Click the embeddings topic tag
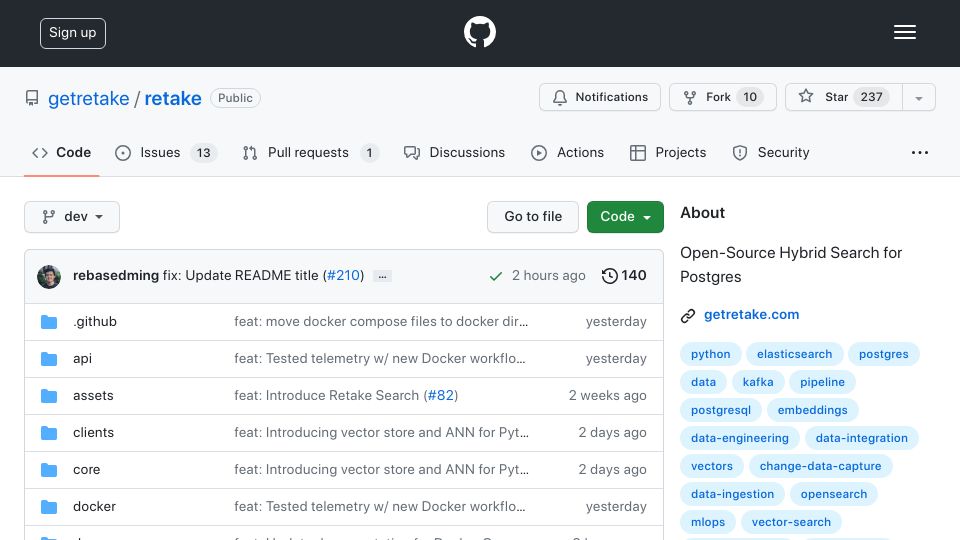960x540 pixels. (x=812, y=410)
